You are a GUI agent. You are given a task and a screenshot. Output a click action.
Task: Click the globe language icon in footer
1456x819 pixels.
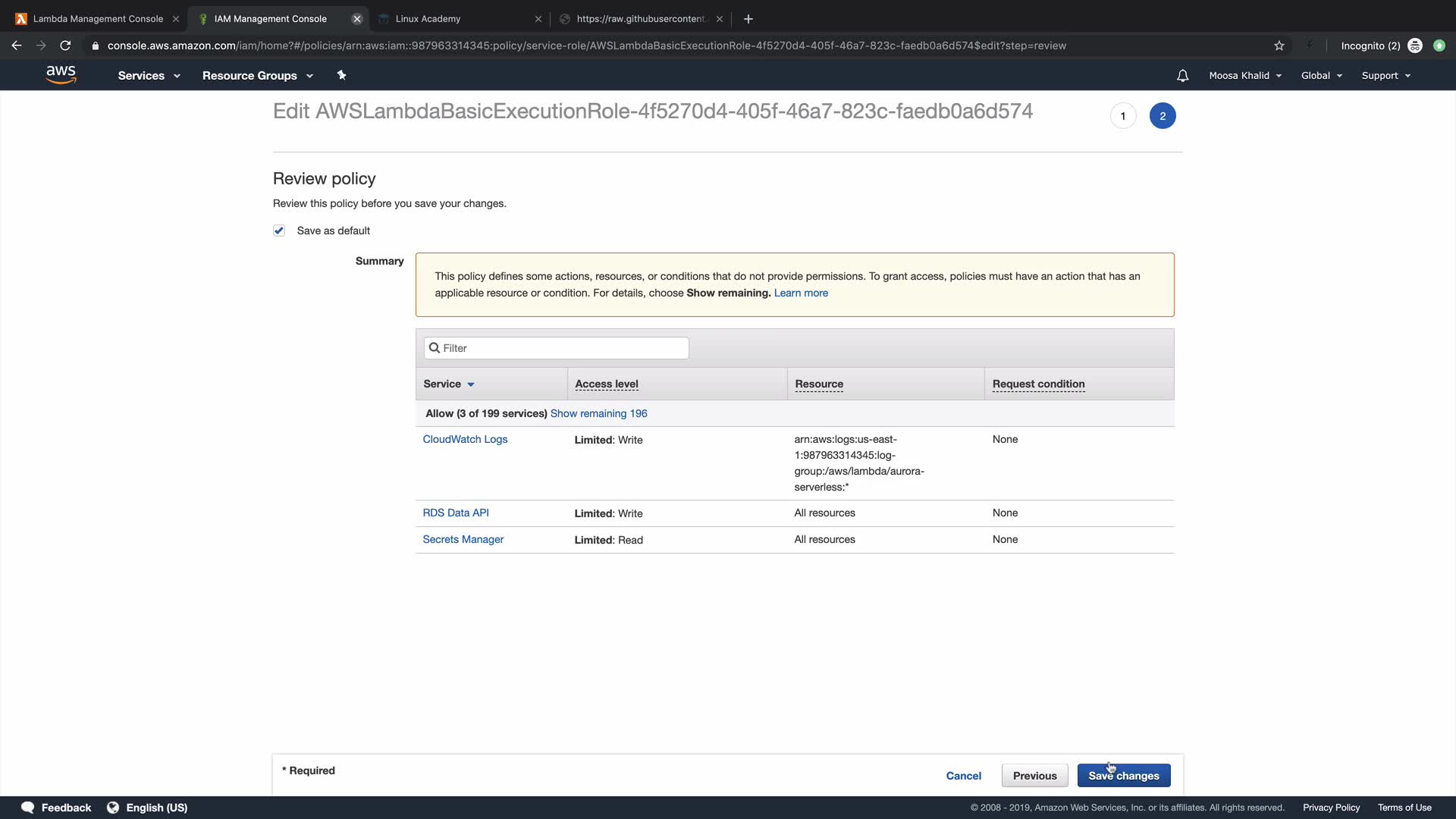113,808
